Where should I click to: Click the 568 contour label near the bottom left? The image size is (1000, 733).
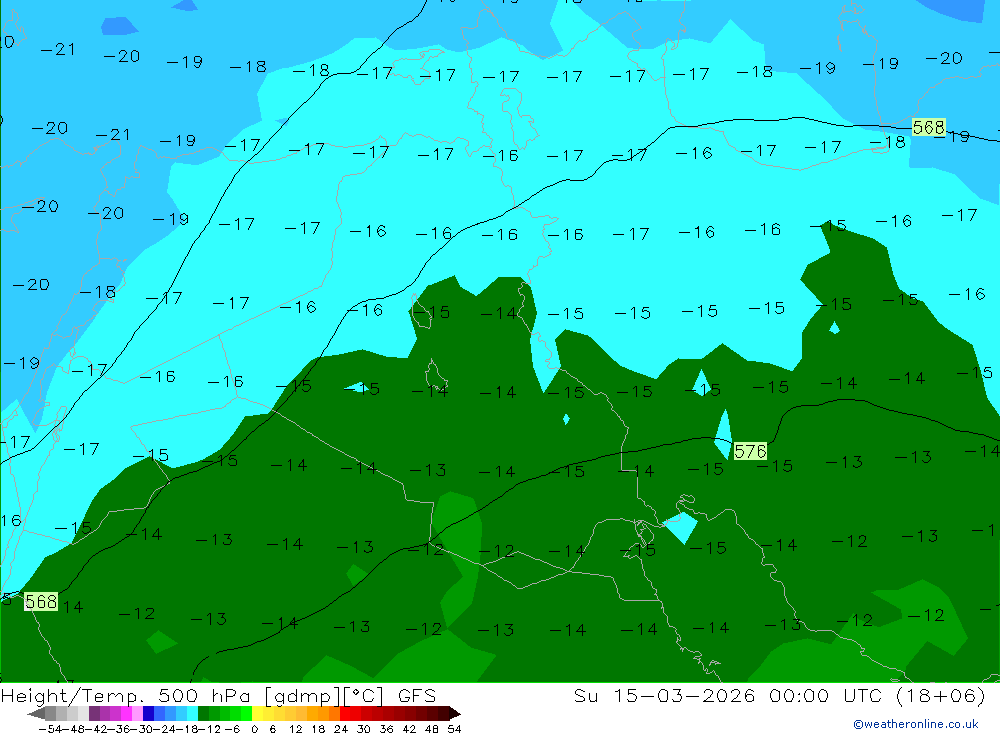41,602
